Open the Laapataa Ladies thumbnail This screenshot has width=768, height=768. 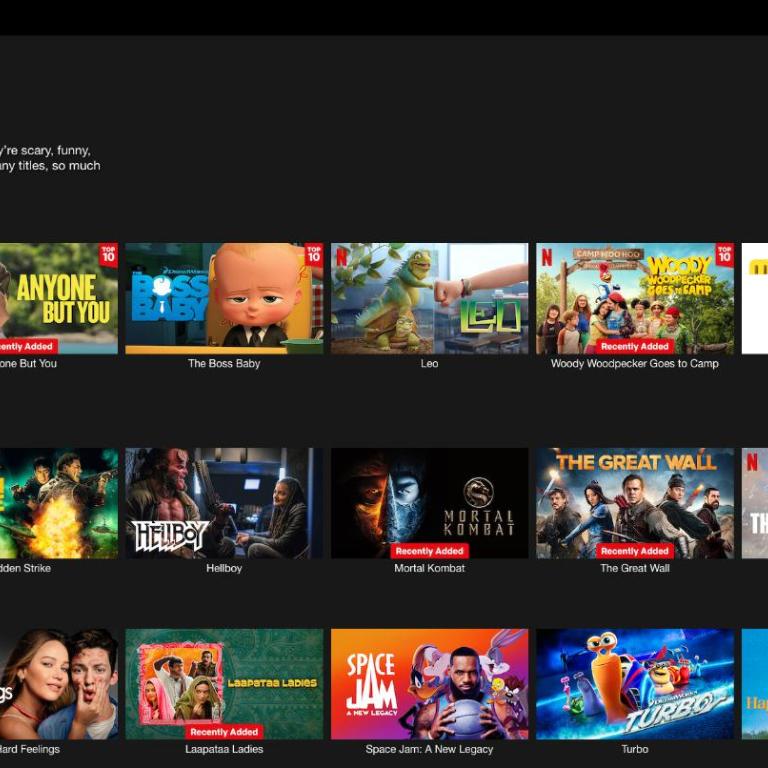point(224,684)
